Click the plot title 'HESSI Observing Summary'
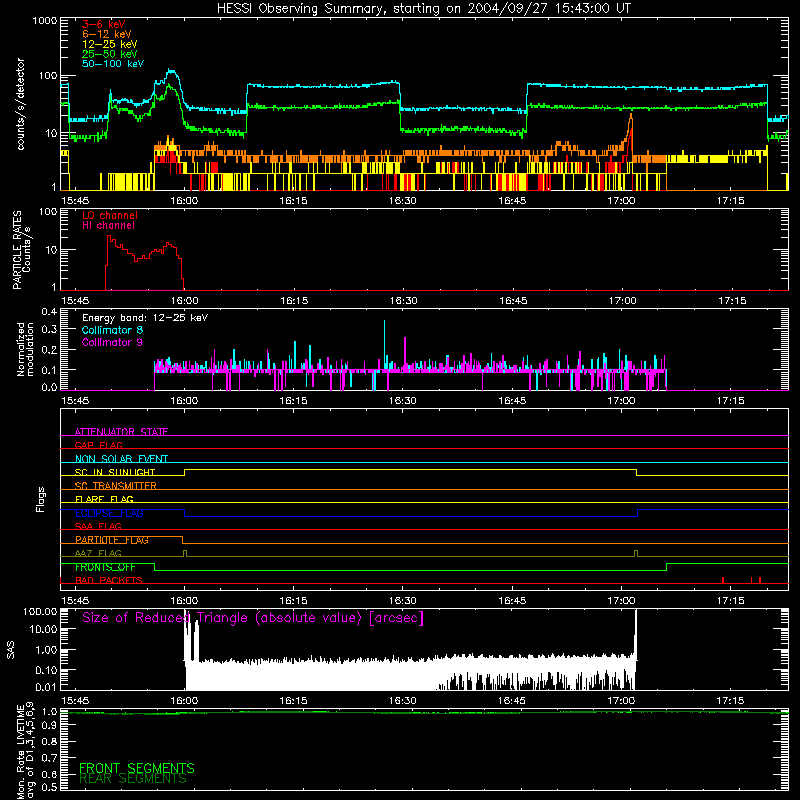 pos(302,9)
